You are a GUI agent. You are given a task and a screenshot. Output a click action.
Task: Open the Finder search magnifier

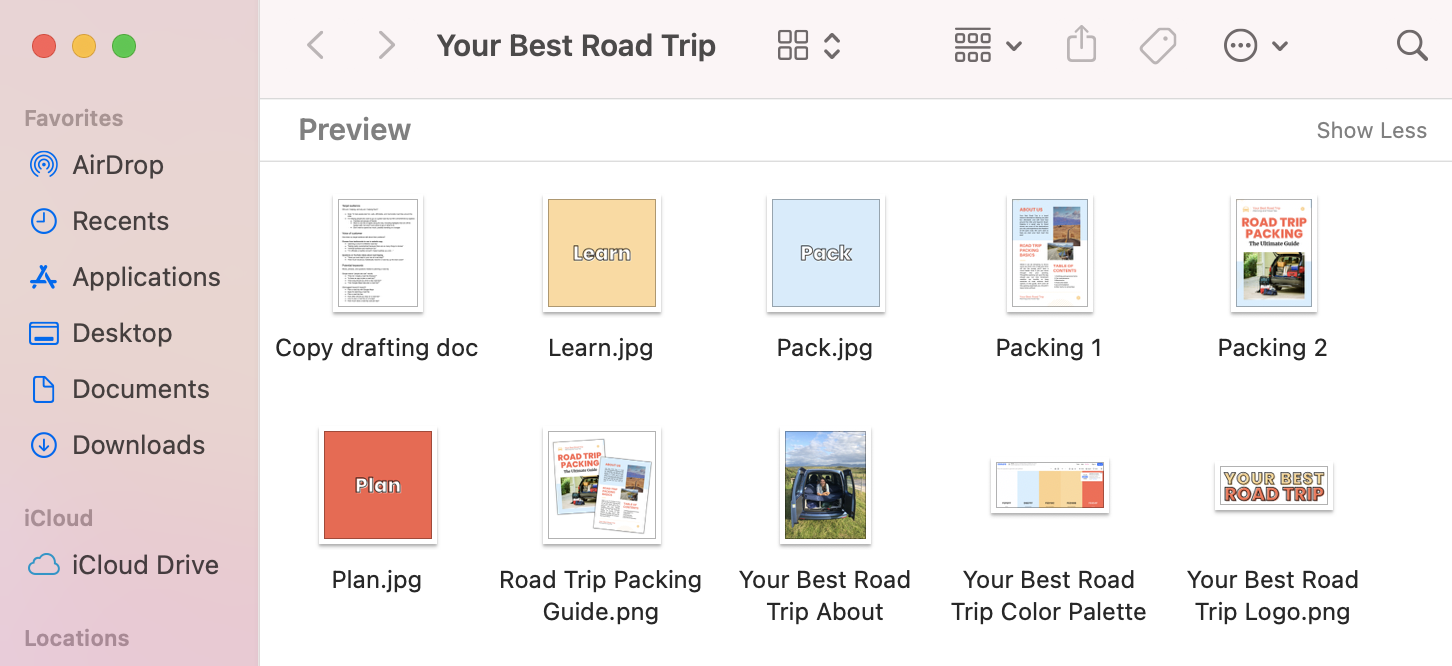1411,46
